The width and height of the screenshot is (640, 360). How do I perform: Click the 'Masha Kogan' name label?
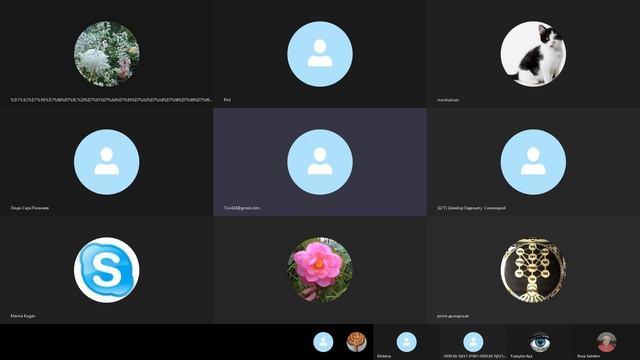[x=23, y=316]
